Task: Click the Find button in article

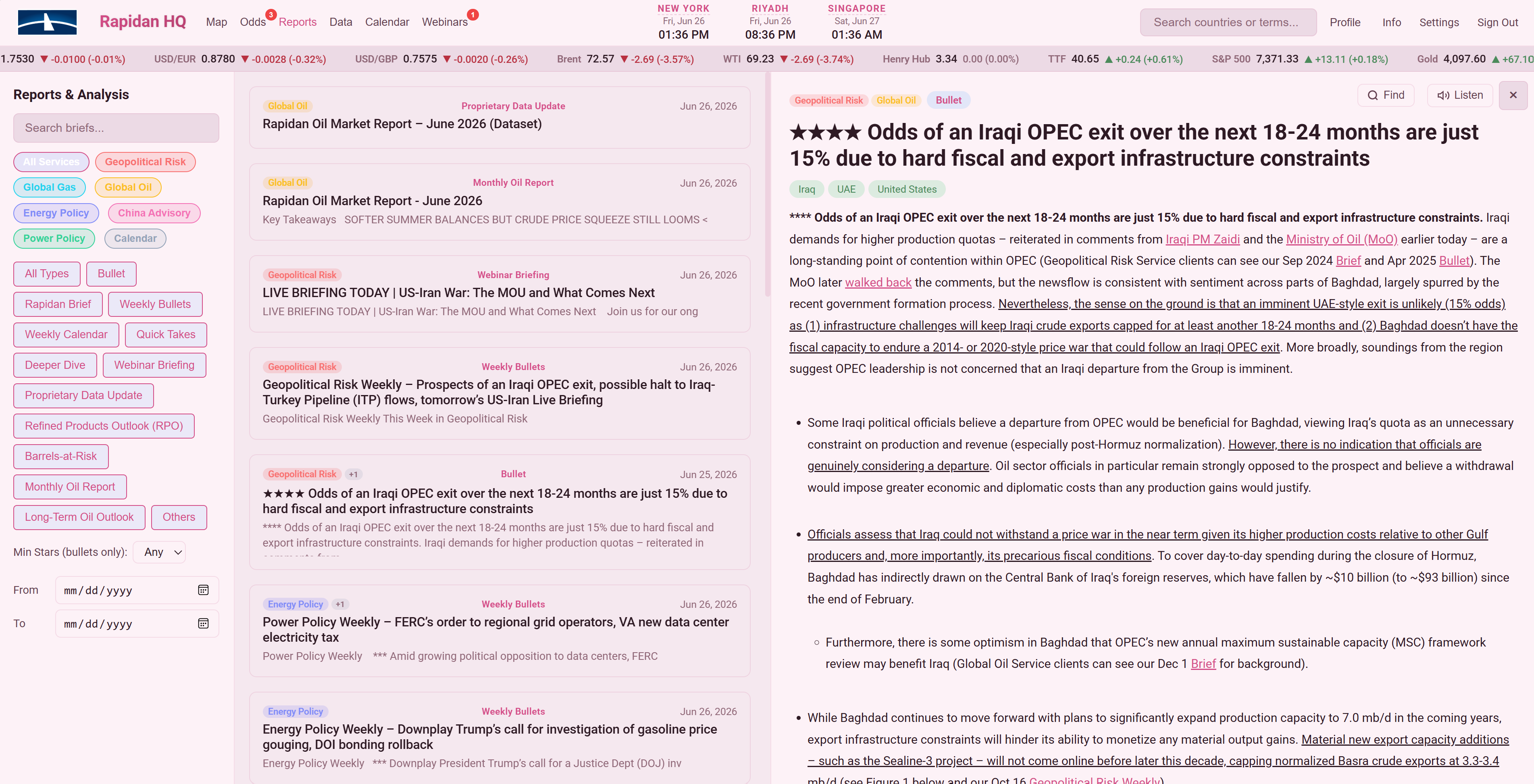Action: point(1386,95)
